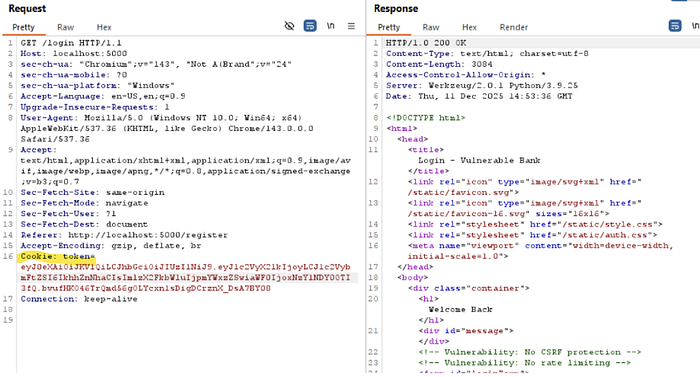Click the 'sec-ch-ua-mobile: ?0' header
Image resolution: width=700 pixels, height=377 pixels.
[x=74, y=75]
